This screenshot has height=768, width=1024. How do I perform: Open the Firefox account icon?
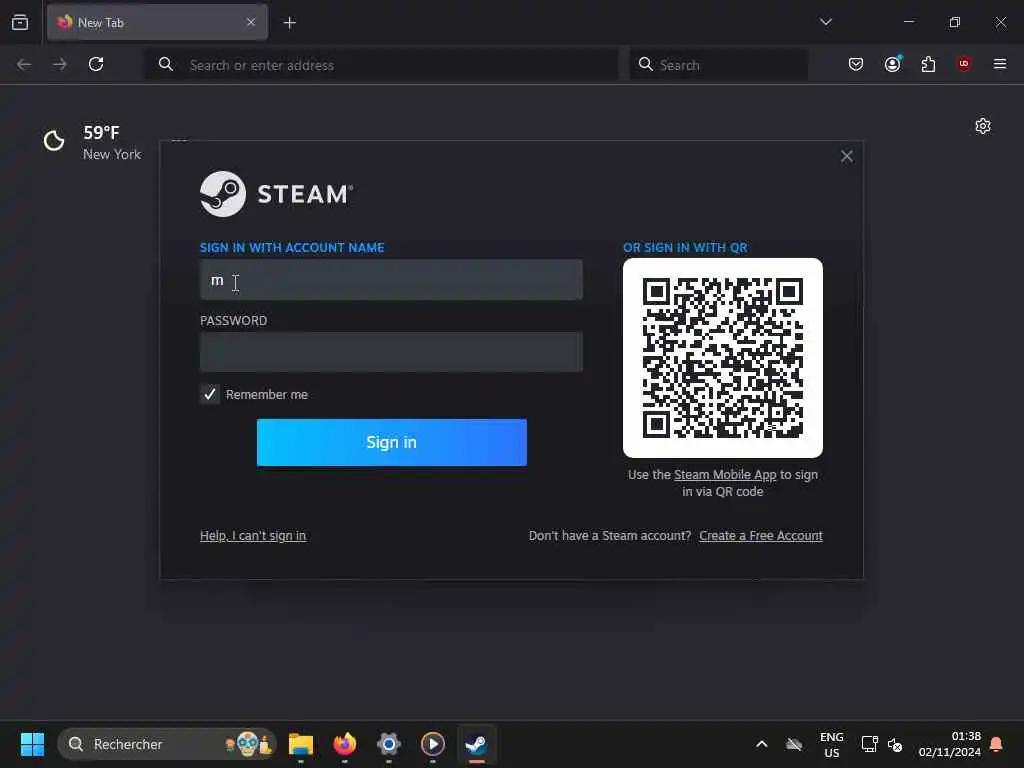892,64
